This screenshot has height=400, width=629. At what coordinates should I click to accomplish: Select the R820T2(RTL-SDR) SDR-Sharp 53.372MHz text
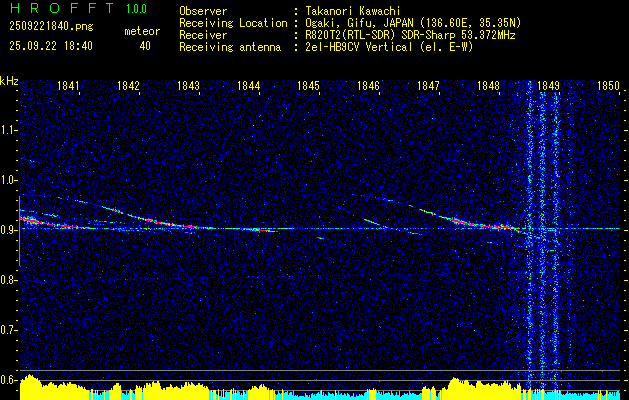(410, 35)
